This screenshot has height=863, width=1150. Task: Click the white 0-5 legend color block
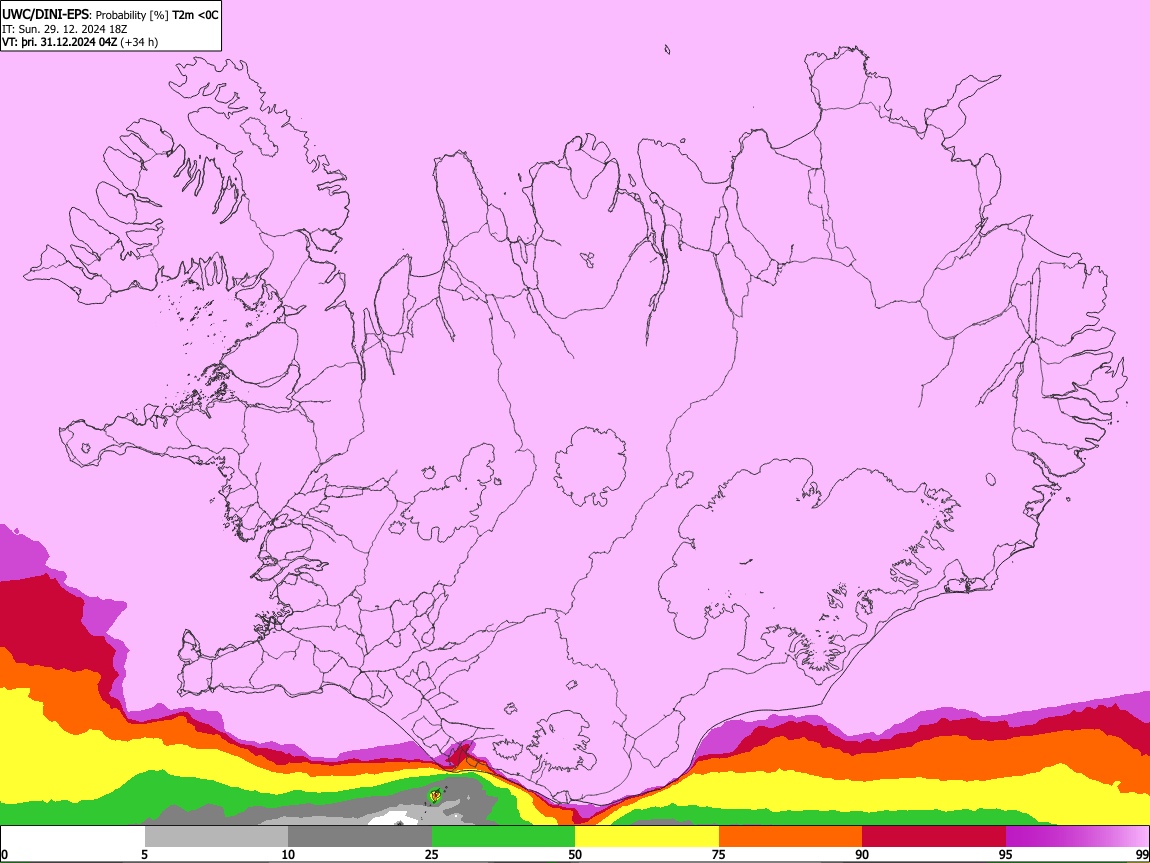coord(73,837)
